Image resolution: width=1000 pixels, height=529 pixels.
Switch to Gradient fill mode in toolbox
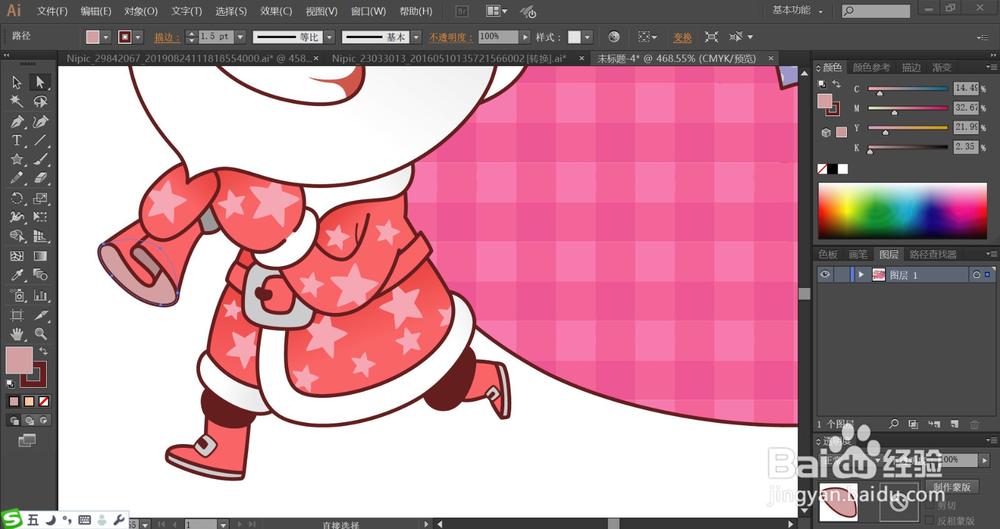point(29,401)
